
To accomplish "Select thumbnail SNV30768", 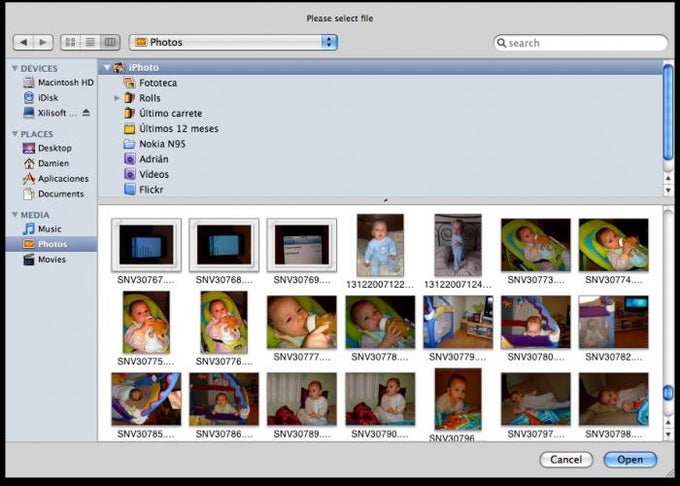I will pos(224,245).
